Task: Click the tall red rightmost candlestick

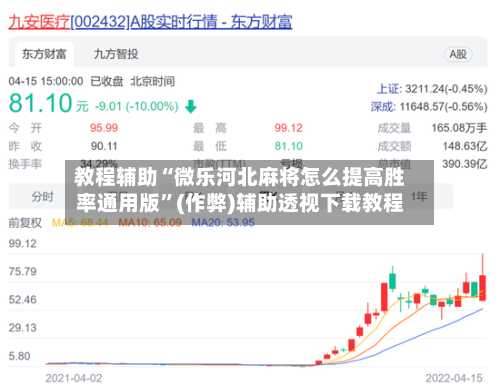Action: click(482, 288)
